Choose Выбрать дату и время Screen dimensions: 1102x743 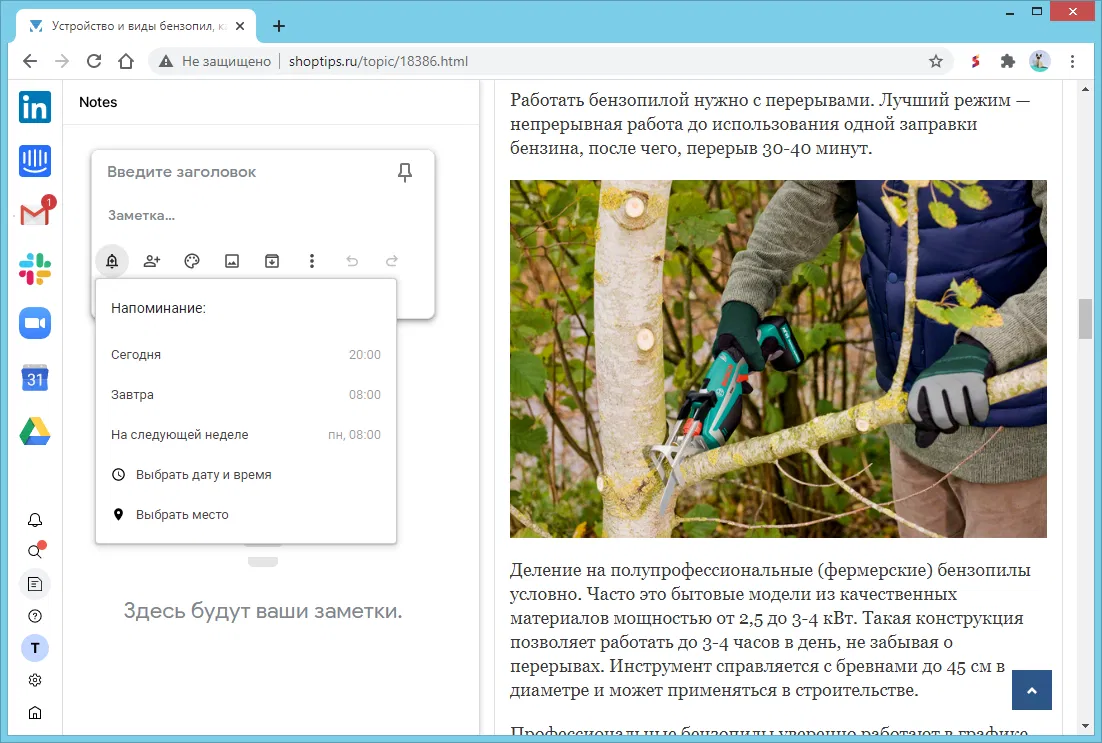click(x=246, y=475)
